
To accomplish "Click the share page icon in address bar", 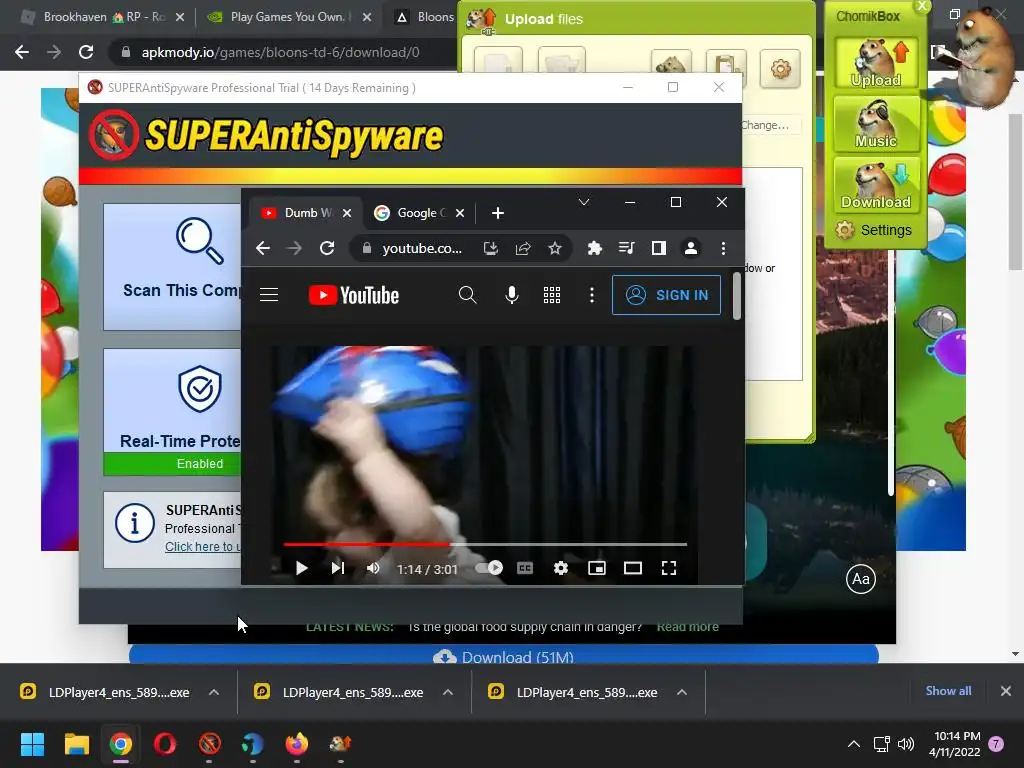I will pyautogui.click(x=522, y=248).
